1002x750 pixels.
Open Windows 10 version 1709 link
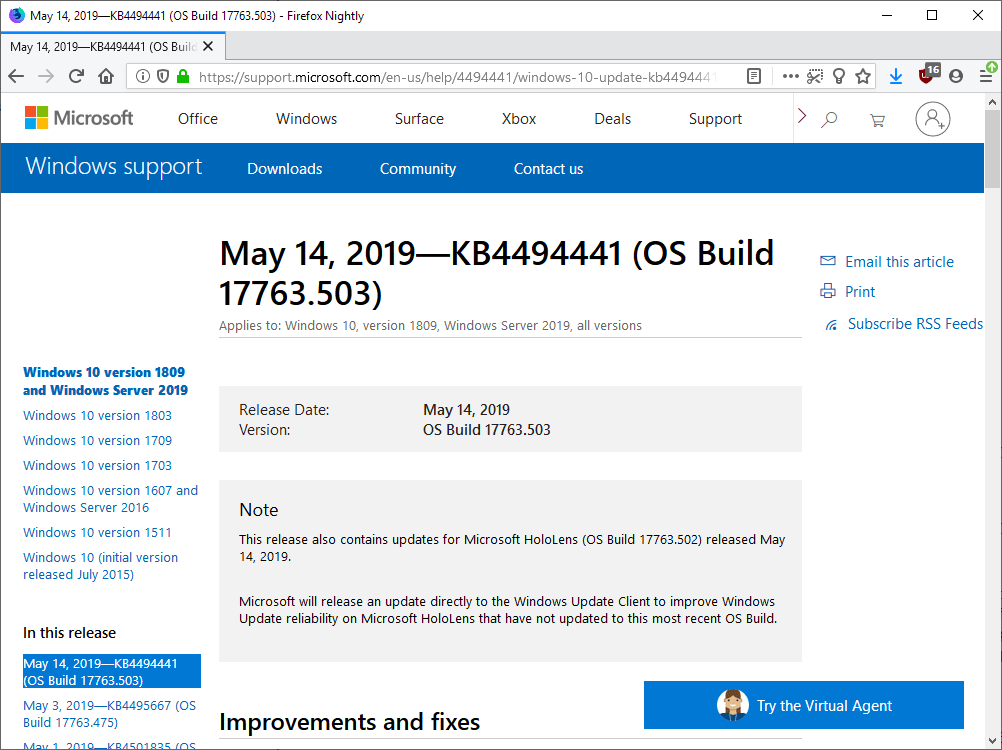click(97, 440)
